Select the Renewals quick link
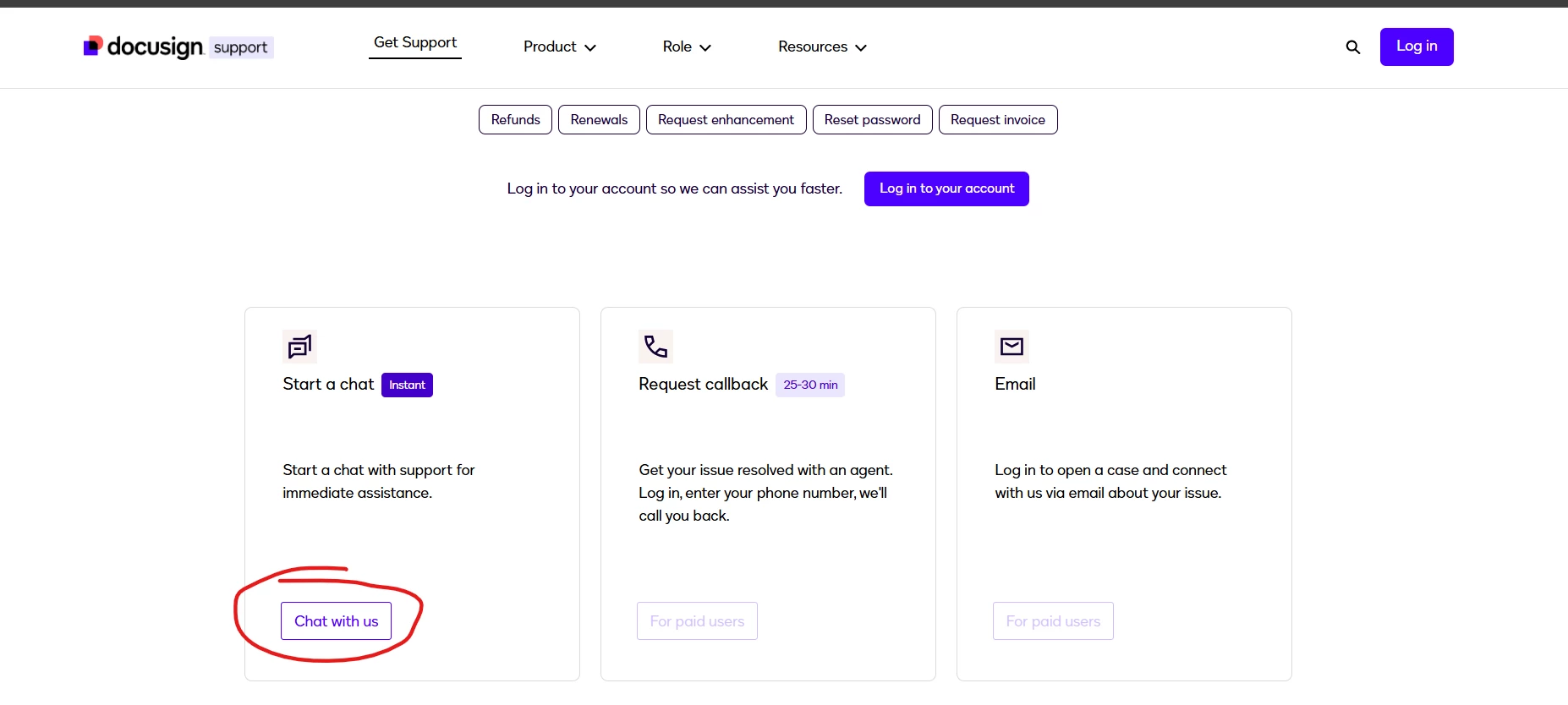Viewport: 1568px width, 705px height. pos(599,120)
